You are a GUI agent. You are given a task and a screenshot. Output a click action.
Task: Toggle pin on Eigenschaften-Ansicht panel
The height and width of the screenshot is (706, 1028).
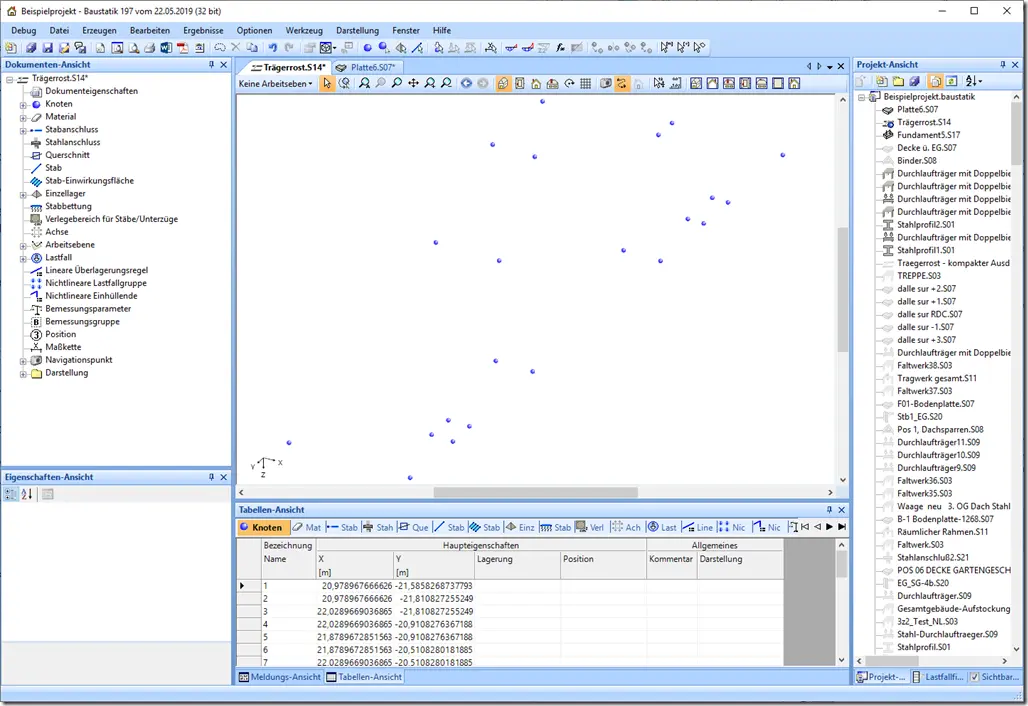coord(211,477)
